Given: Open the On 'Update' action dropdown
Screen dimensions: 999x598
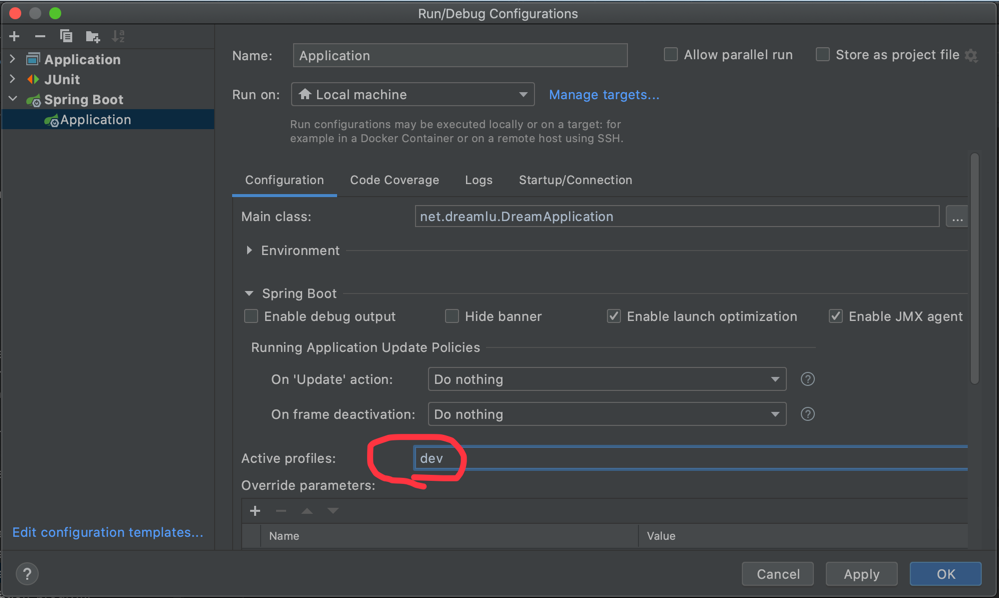Looking at the screenshot, I should pyautogui.click(x=607, y=379).
